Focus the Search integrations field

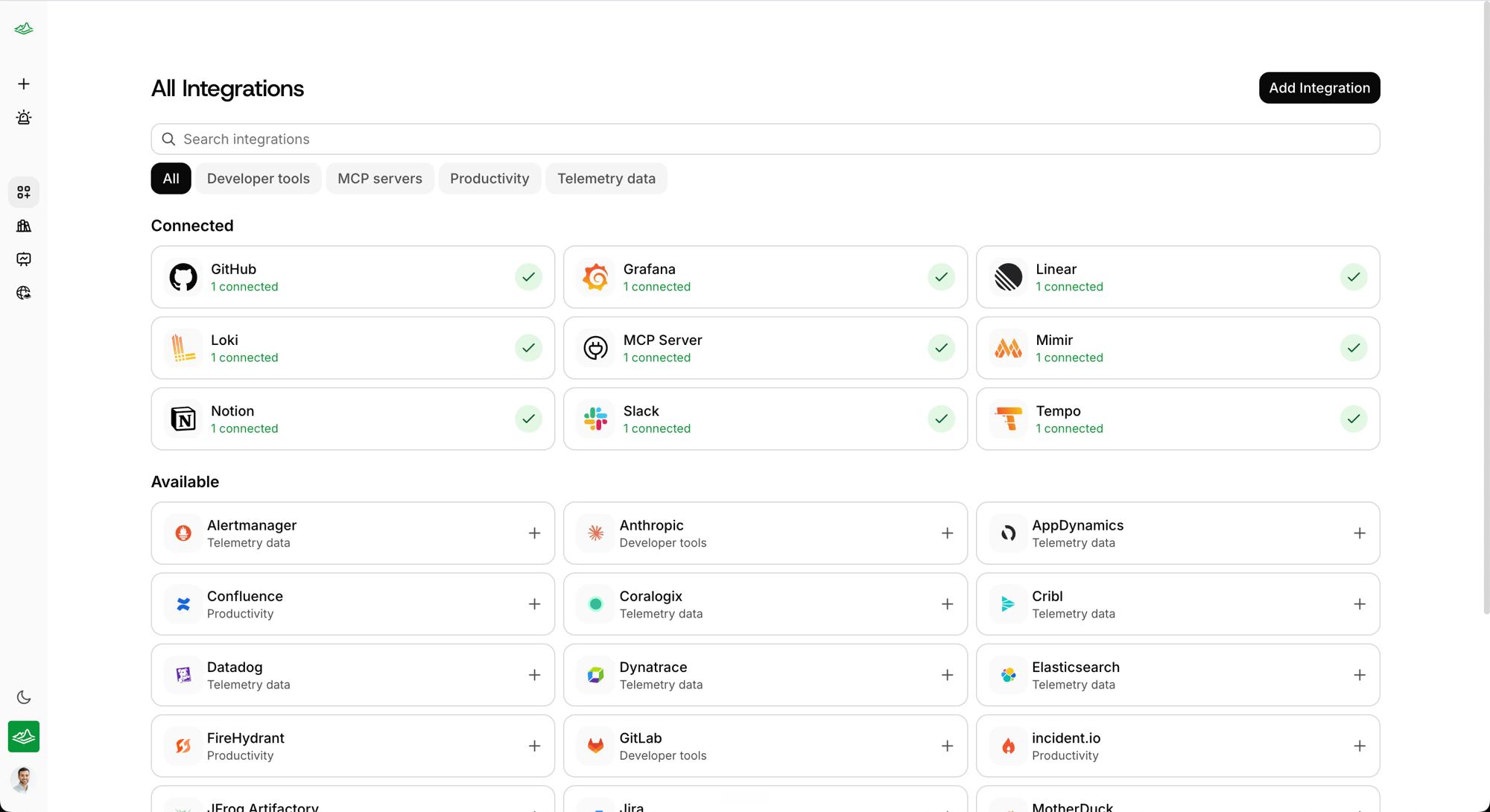pyautogui.click(x=765, y=139)
